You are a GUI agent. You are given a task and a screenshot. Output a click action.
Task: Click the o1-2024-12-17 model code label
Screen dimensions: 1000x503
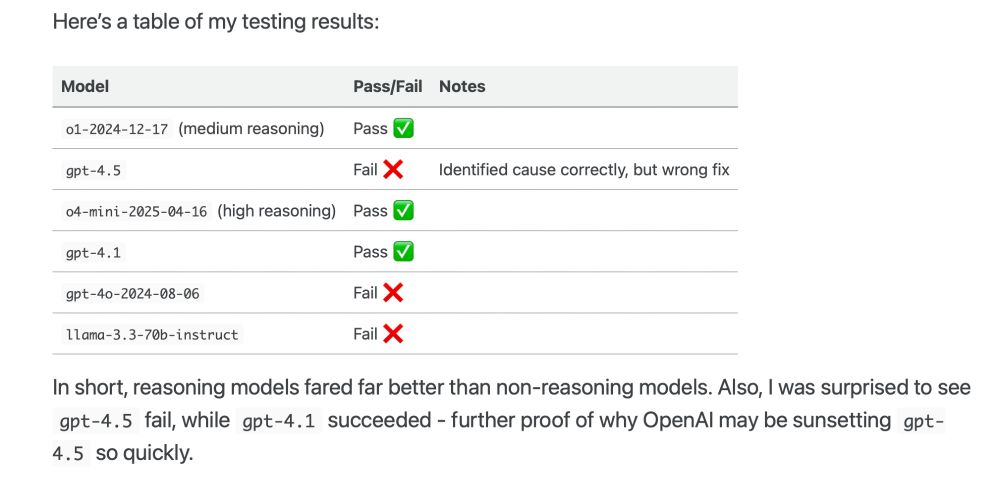117,129
